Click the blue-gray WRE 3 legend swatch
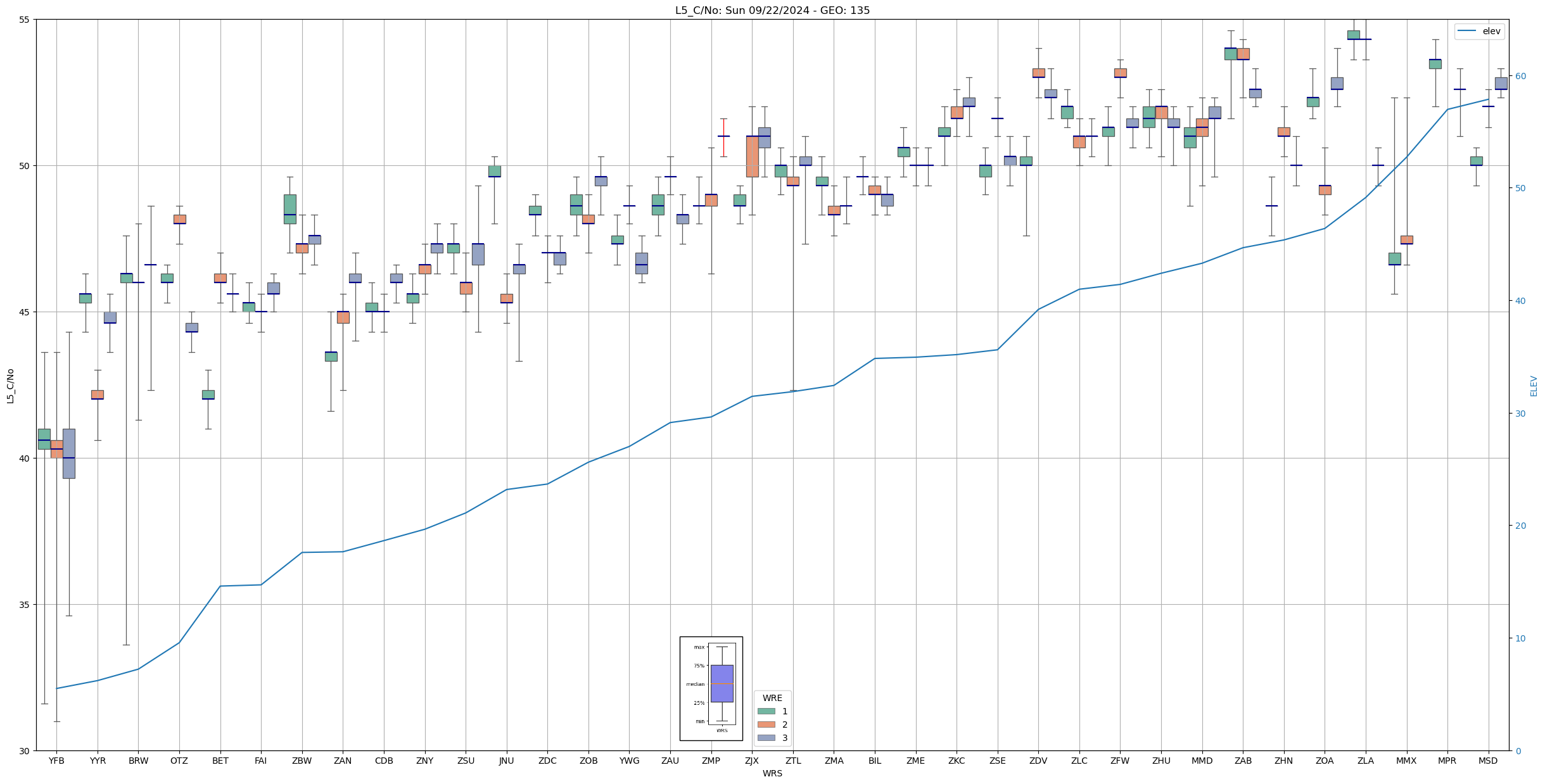The width and height of the screenshot is (1545, 784). click(x=766, y=738)
